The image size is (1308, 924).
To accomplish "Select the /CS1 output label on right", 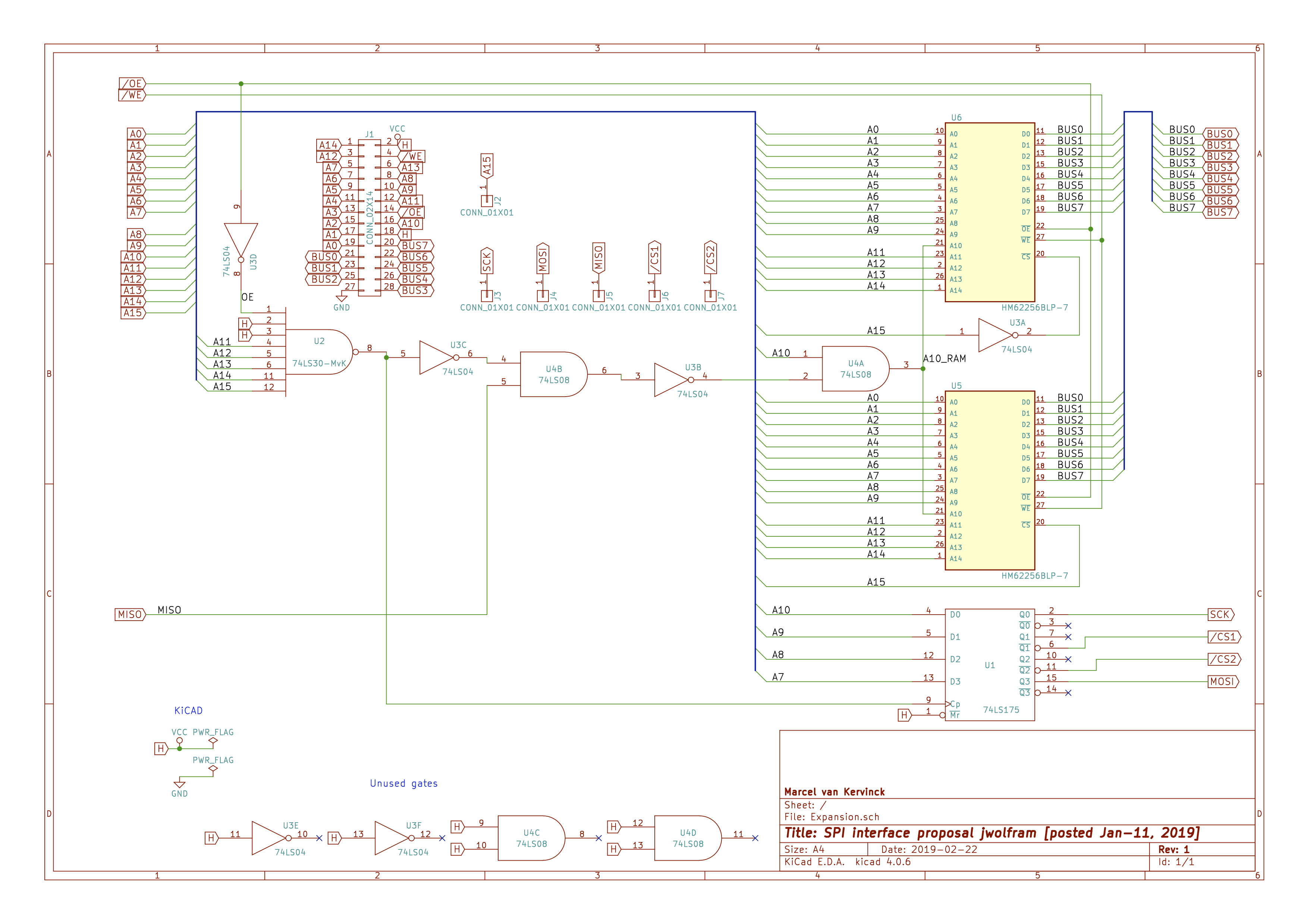I will [1224, 637].
